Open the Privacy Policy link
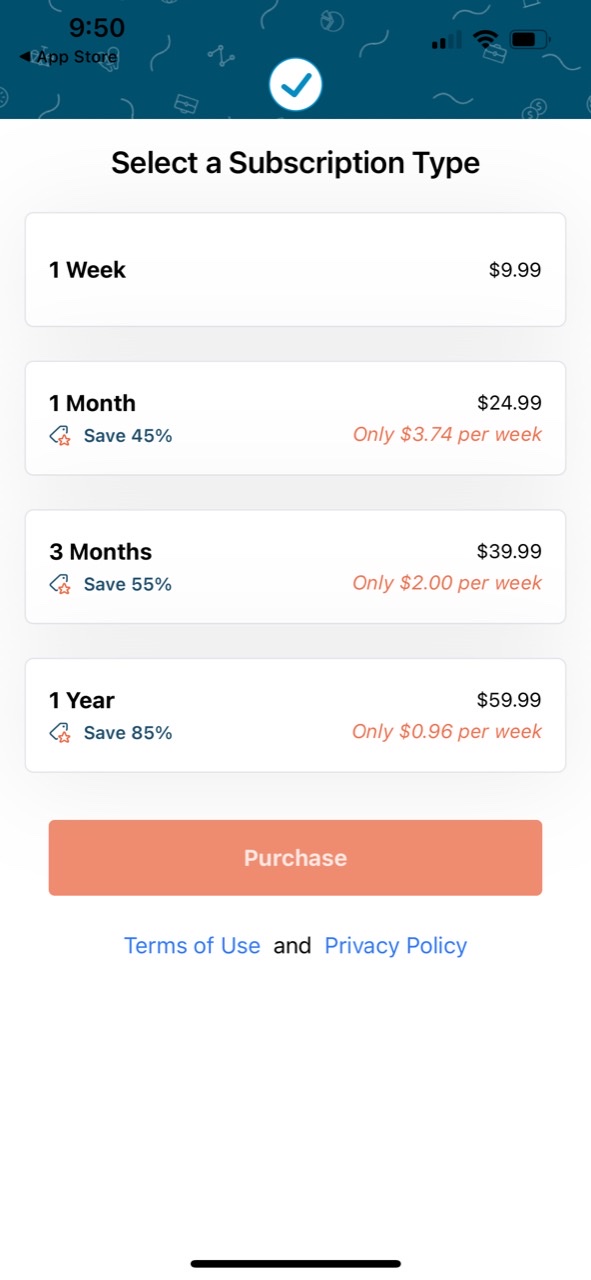Viewport: 591px width, 1280px height. coord(395,945)
